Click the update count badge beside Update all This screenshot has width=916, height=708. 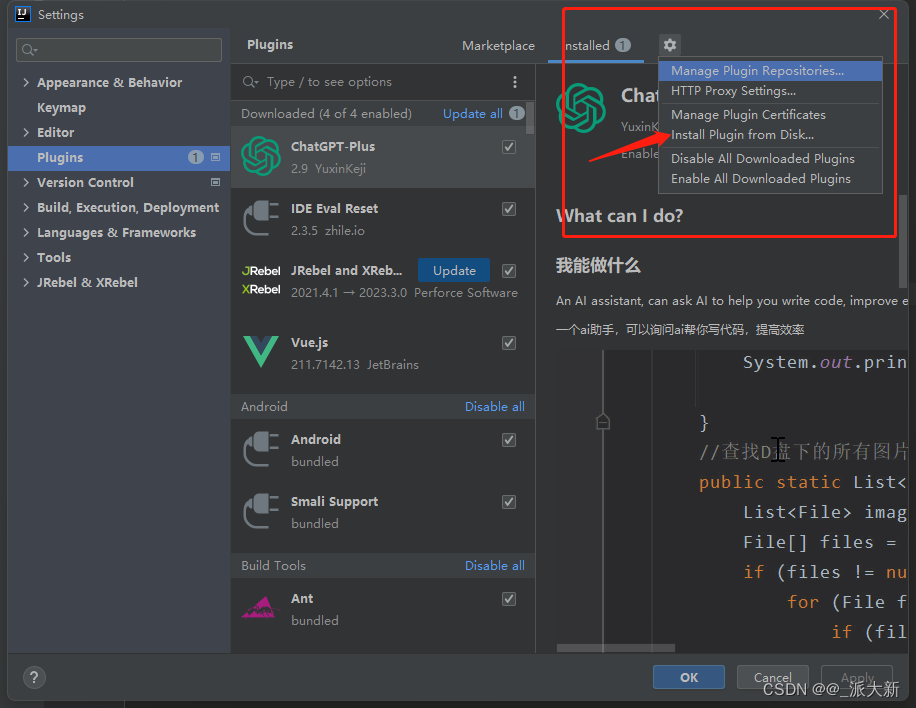tap(516, 113)
